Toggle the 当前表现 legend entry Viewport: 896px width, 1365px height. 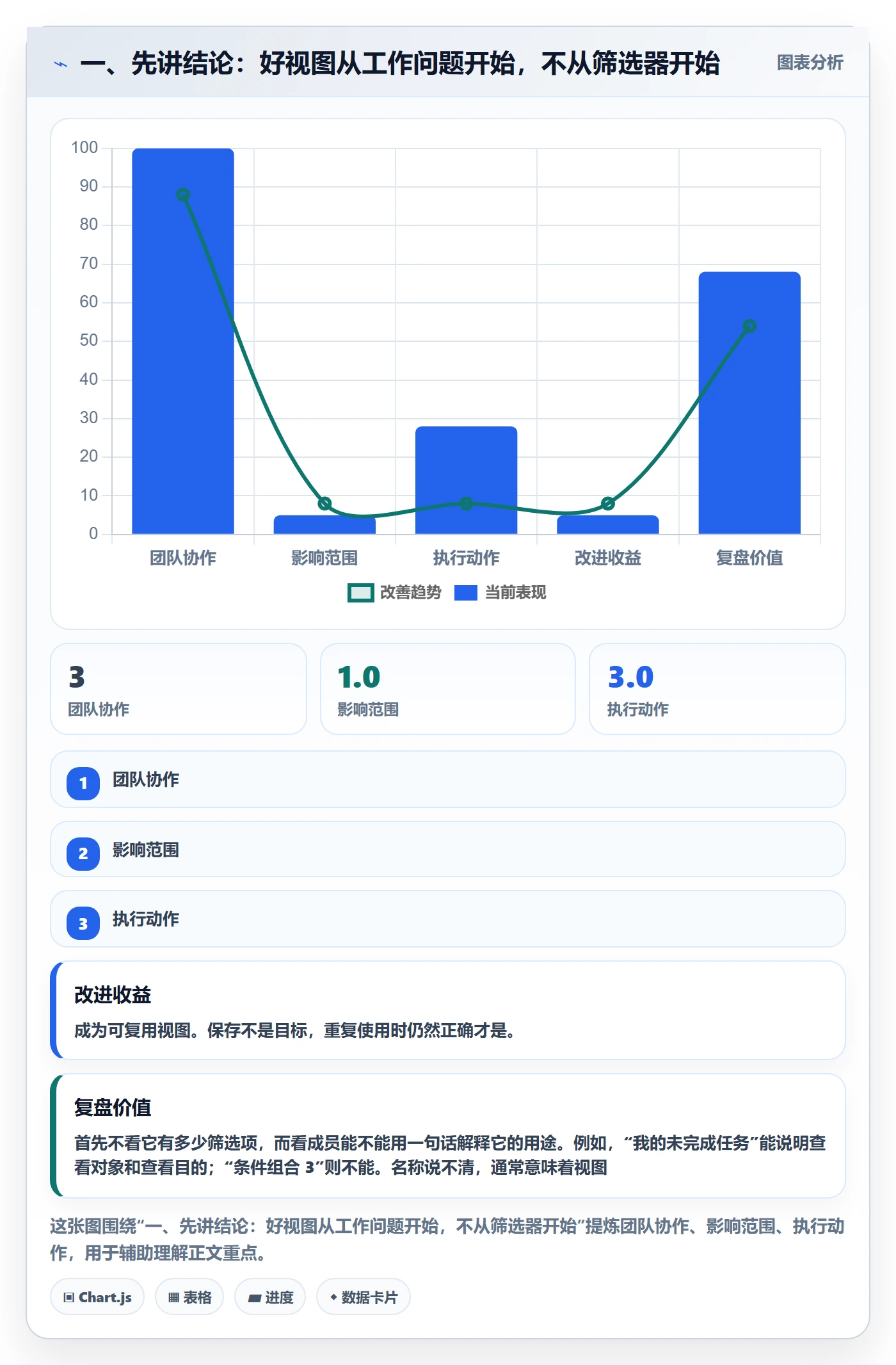500,593
